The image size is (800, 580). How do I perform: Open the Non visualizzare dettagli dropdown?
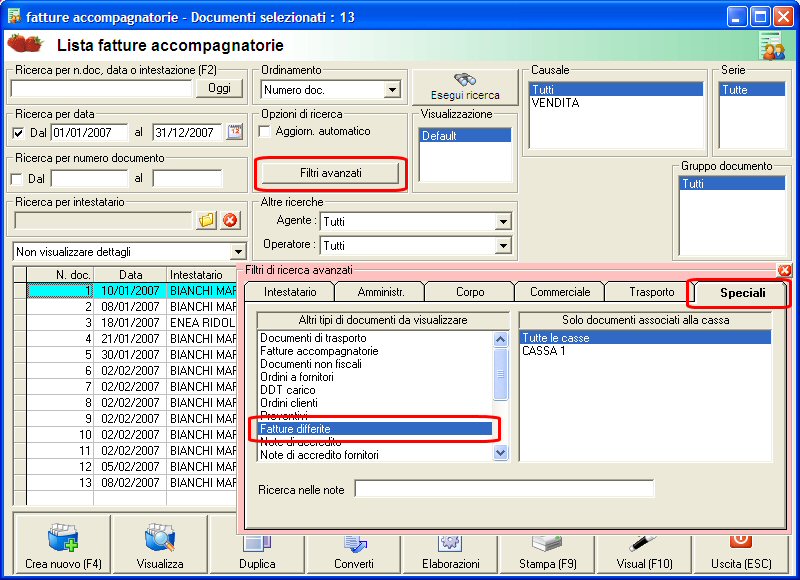coord(238,251)
